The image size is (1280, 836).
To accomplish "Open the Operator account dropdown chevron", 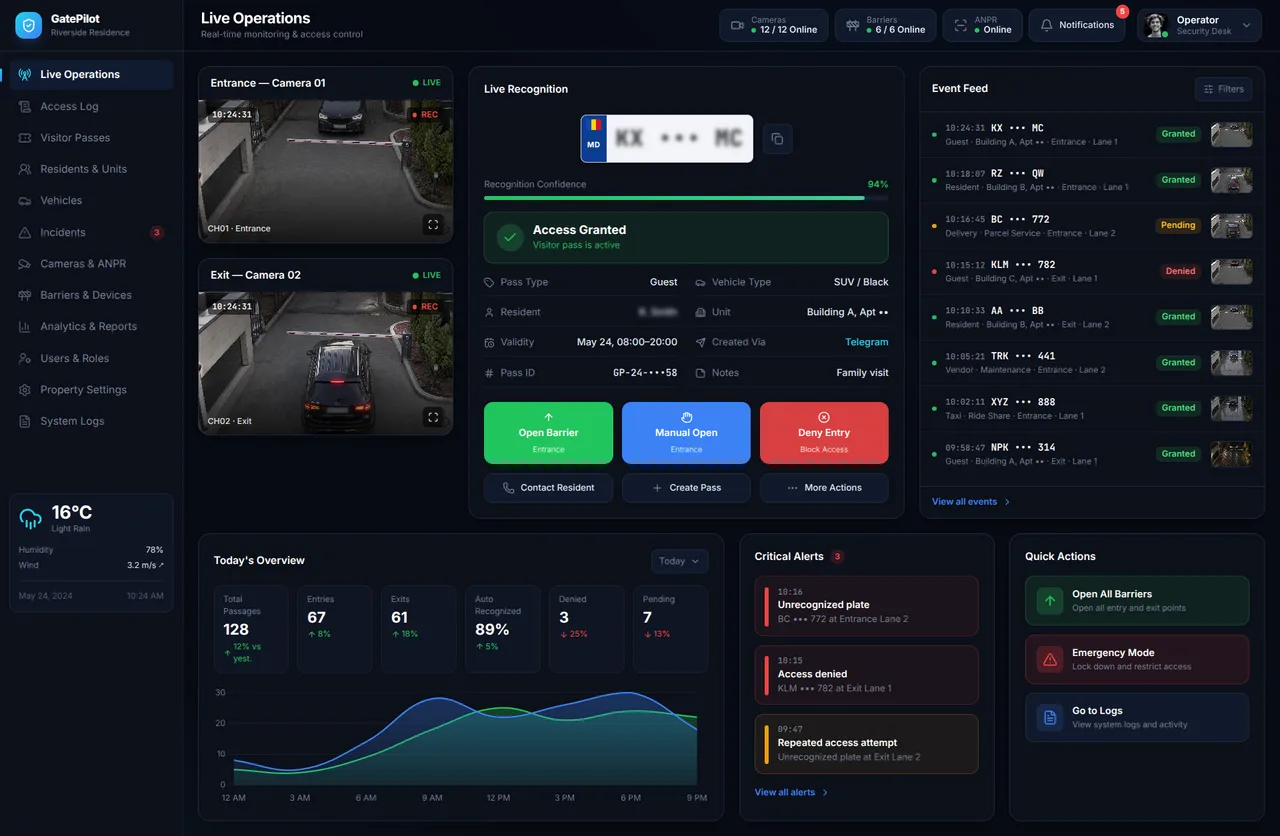I will [1246, 25].
